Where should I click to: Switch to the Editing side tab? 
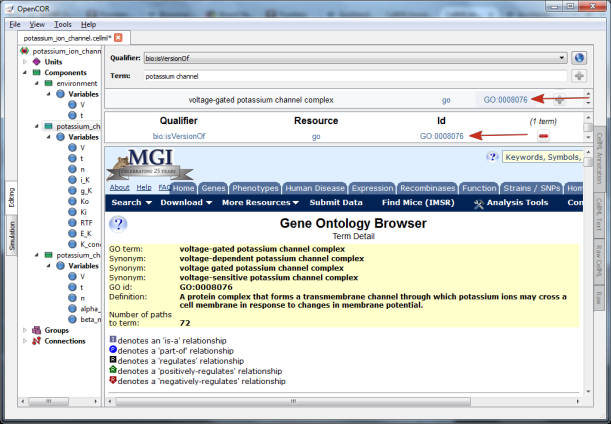[x=12, y=198]
